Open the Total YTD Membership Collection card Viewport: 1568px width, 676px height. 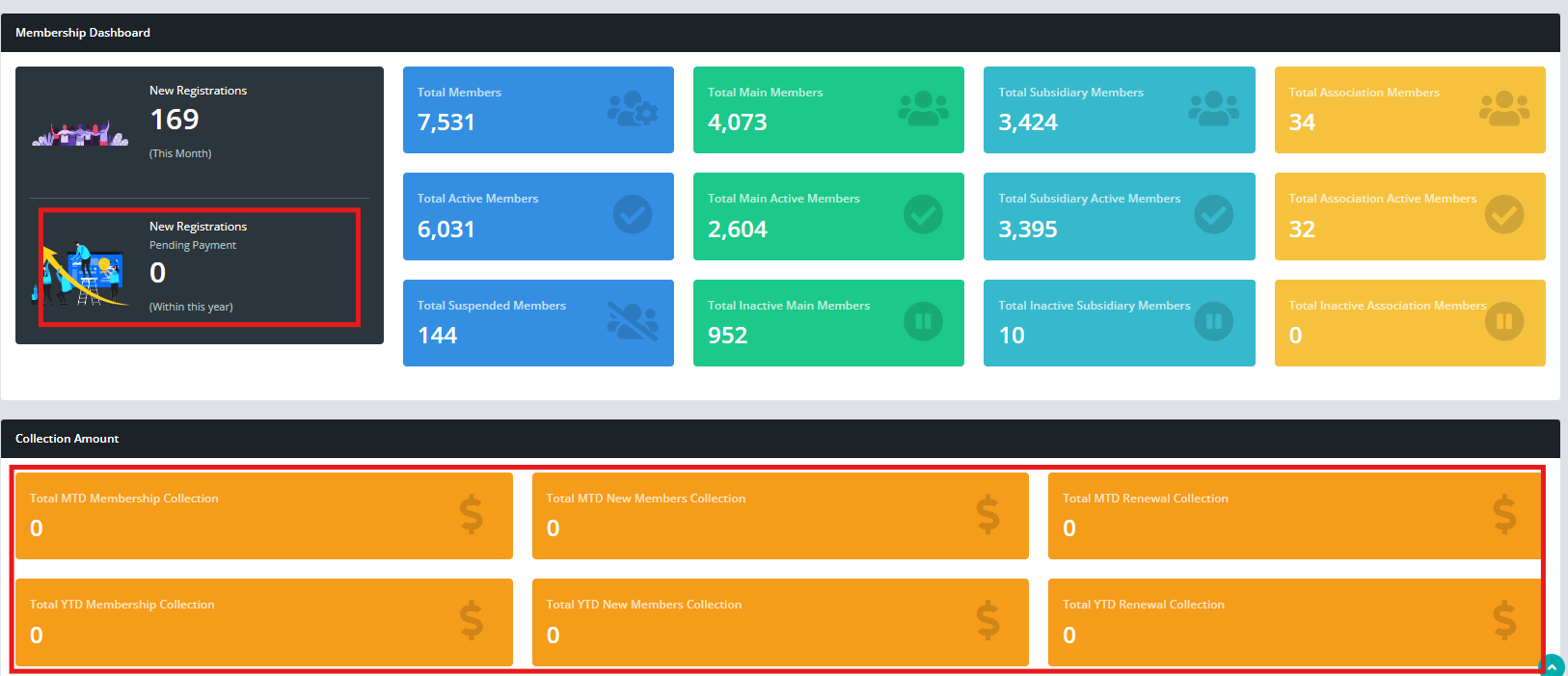263,622
